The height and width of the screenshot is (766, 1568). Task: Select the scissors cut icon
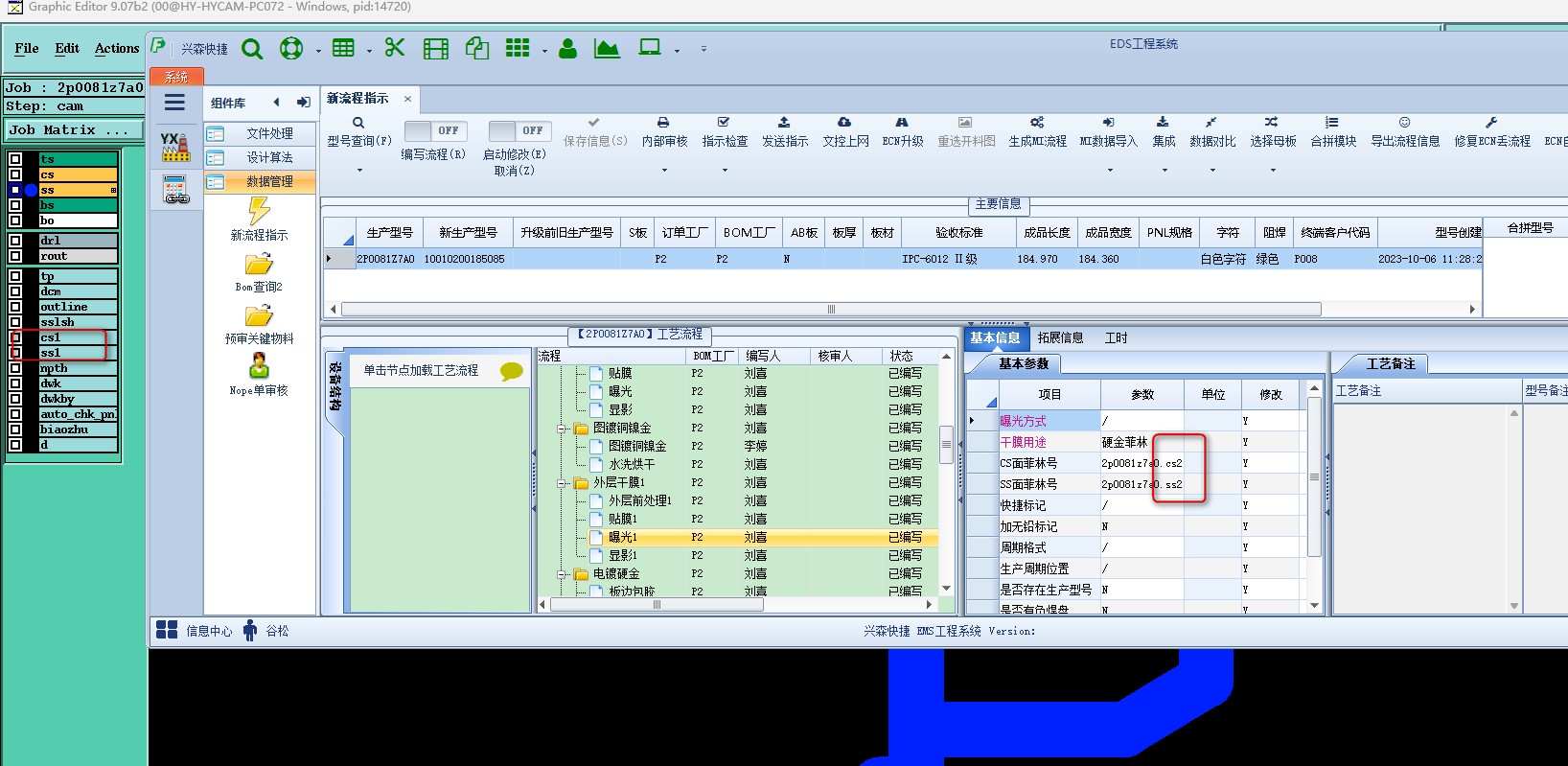click(394, 48)
